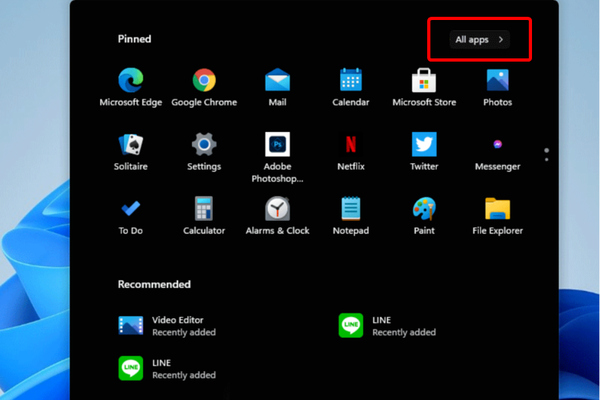Screen dimensions: 600x400
Task: Open recommended Video Editor item
Action: [167, 326]
